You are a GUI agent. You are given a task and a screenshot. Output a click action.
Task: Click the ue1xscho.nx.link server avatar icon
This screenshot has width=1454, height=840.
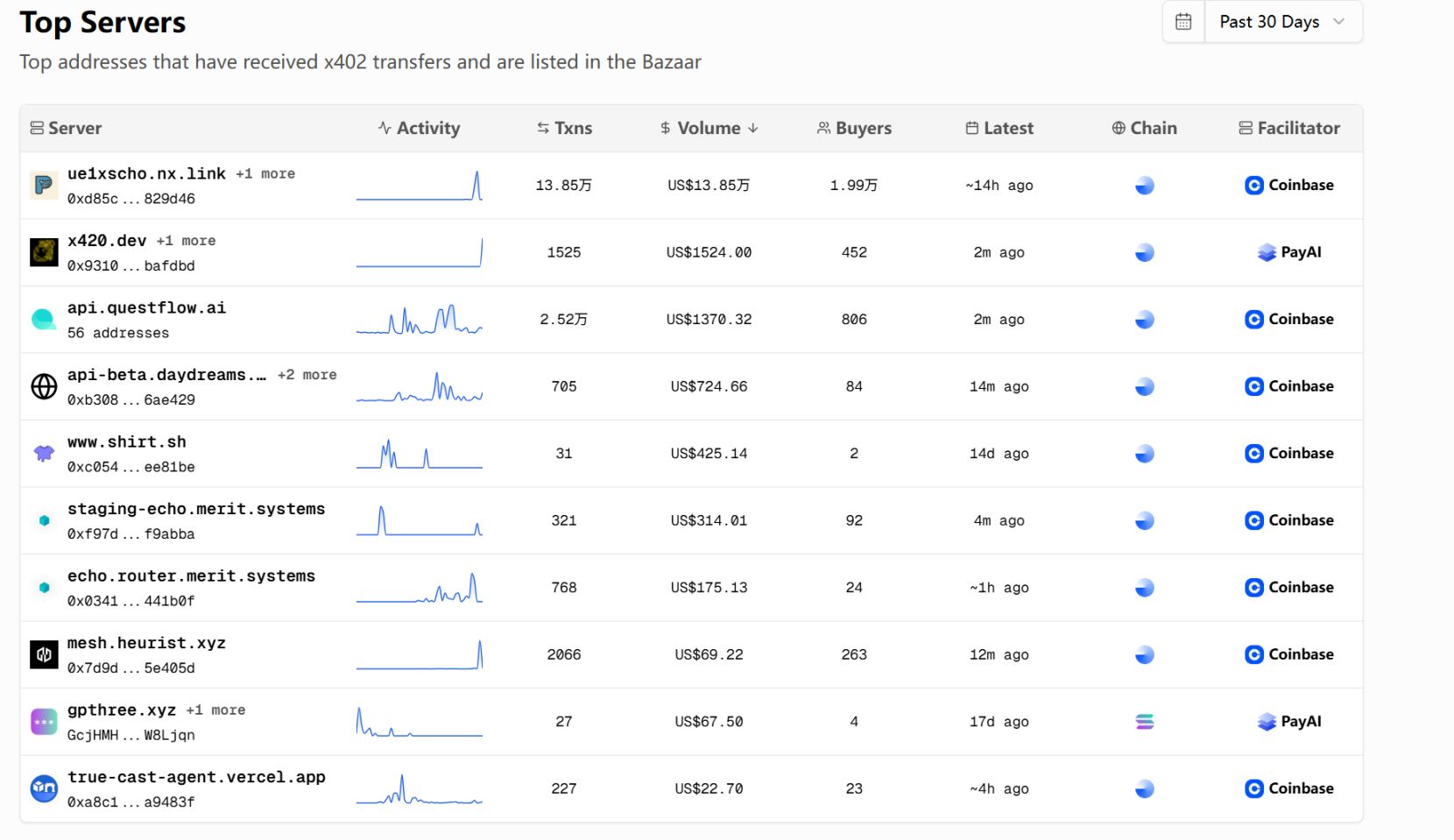tap(44, 186)
